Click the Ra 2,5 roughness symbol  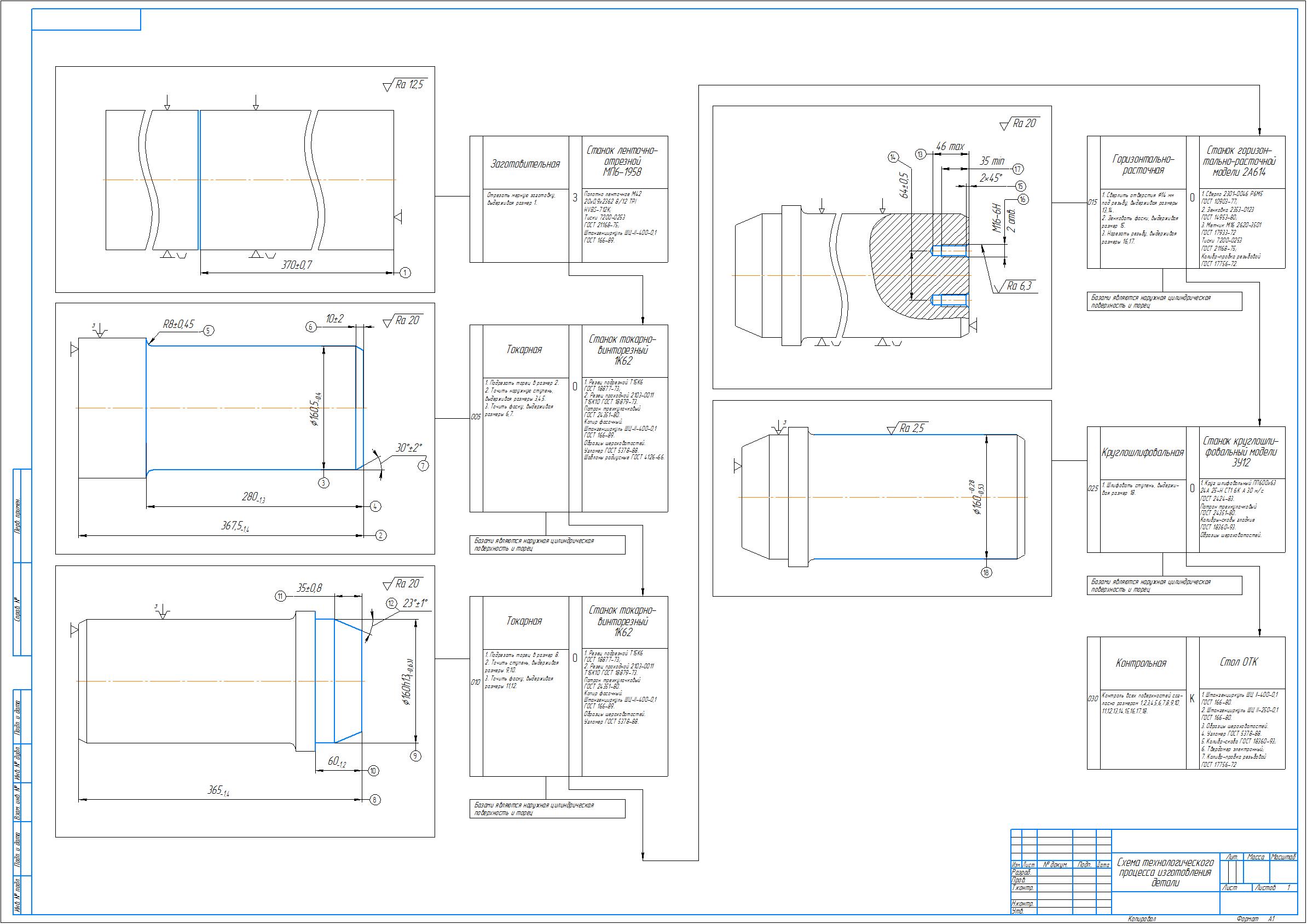(x=911, y=429)
